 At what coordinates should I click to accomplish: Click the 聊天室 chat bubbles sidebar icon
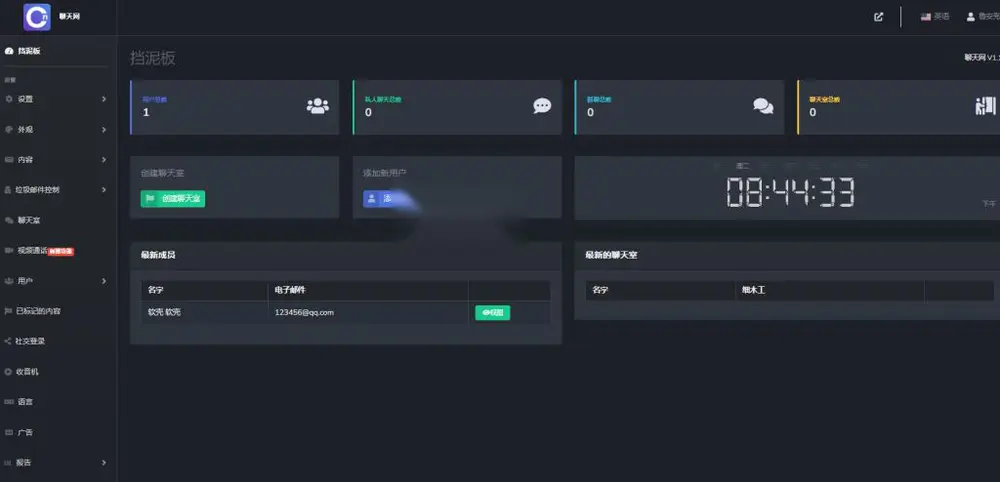[9, 221]
